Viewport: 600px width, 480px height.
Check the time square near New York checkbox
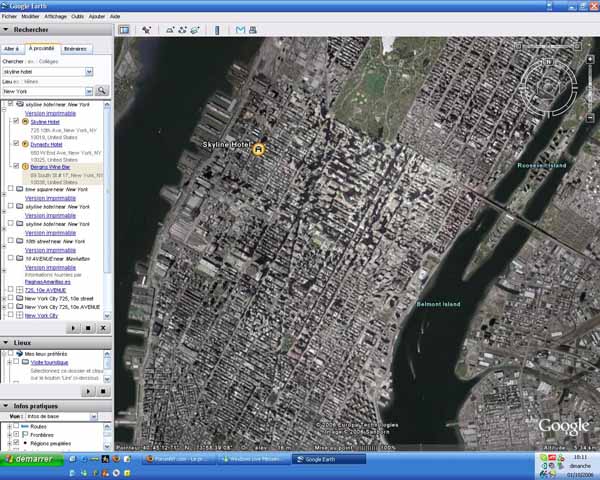click(x=11, y=188)
